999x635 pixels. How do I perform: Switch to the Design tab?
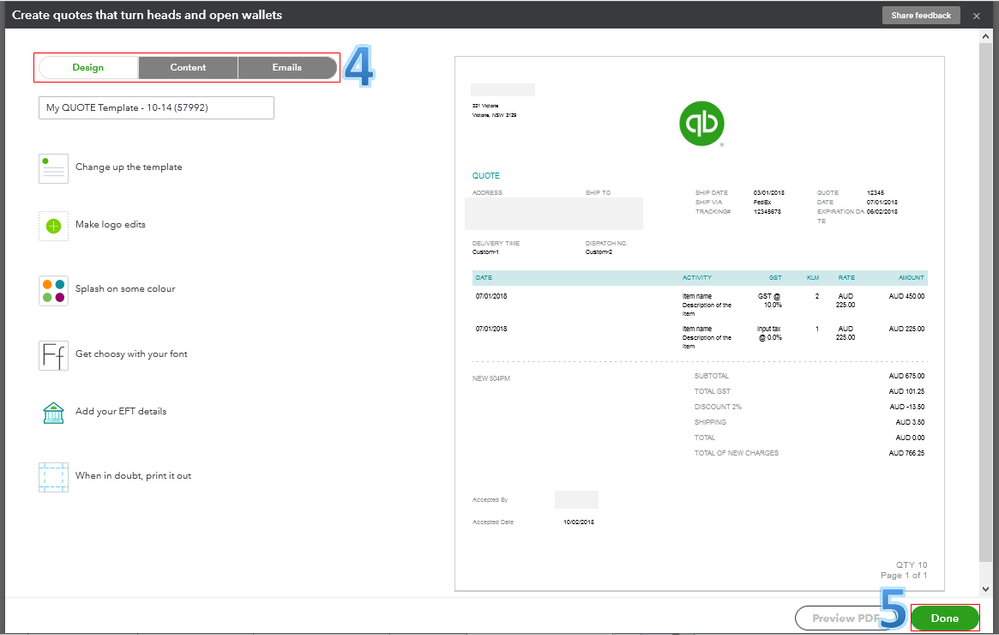88,68
